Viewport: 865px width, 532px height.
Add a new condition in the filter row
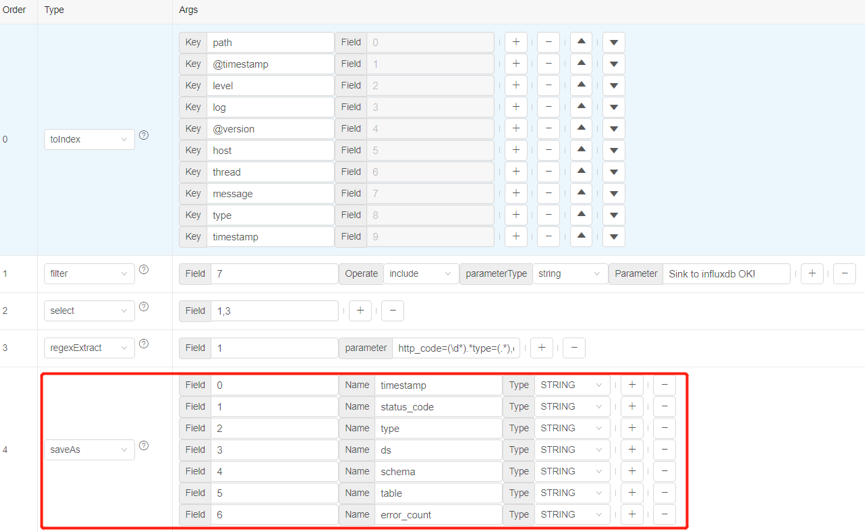tap(812, 274)
